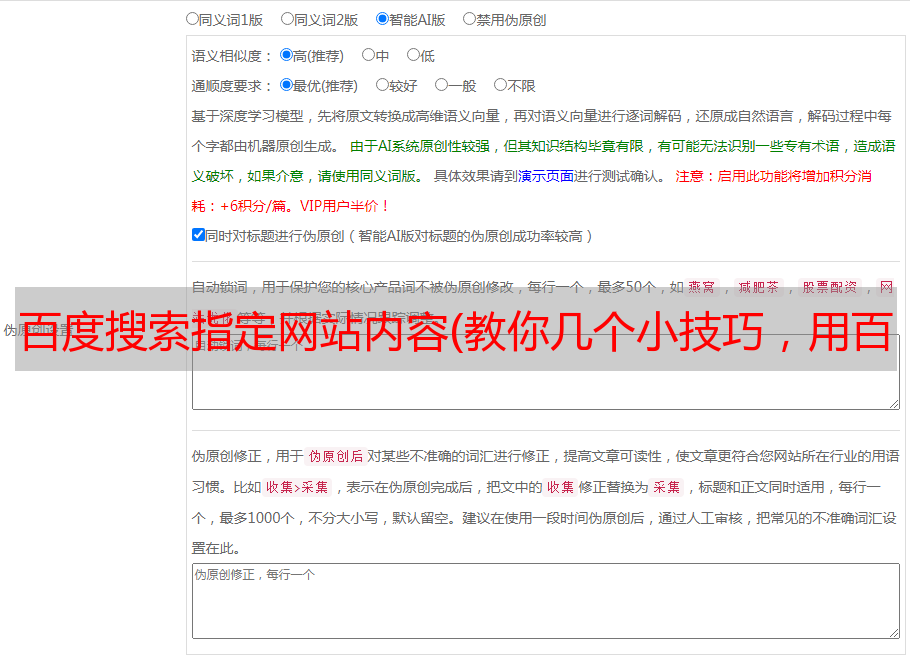Click the 自动锁词 textarea resize handle
Screen dimensions: 911x658
(x=894, y=404)
